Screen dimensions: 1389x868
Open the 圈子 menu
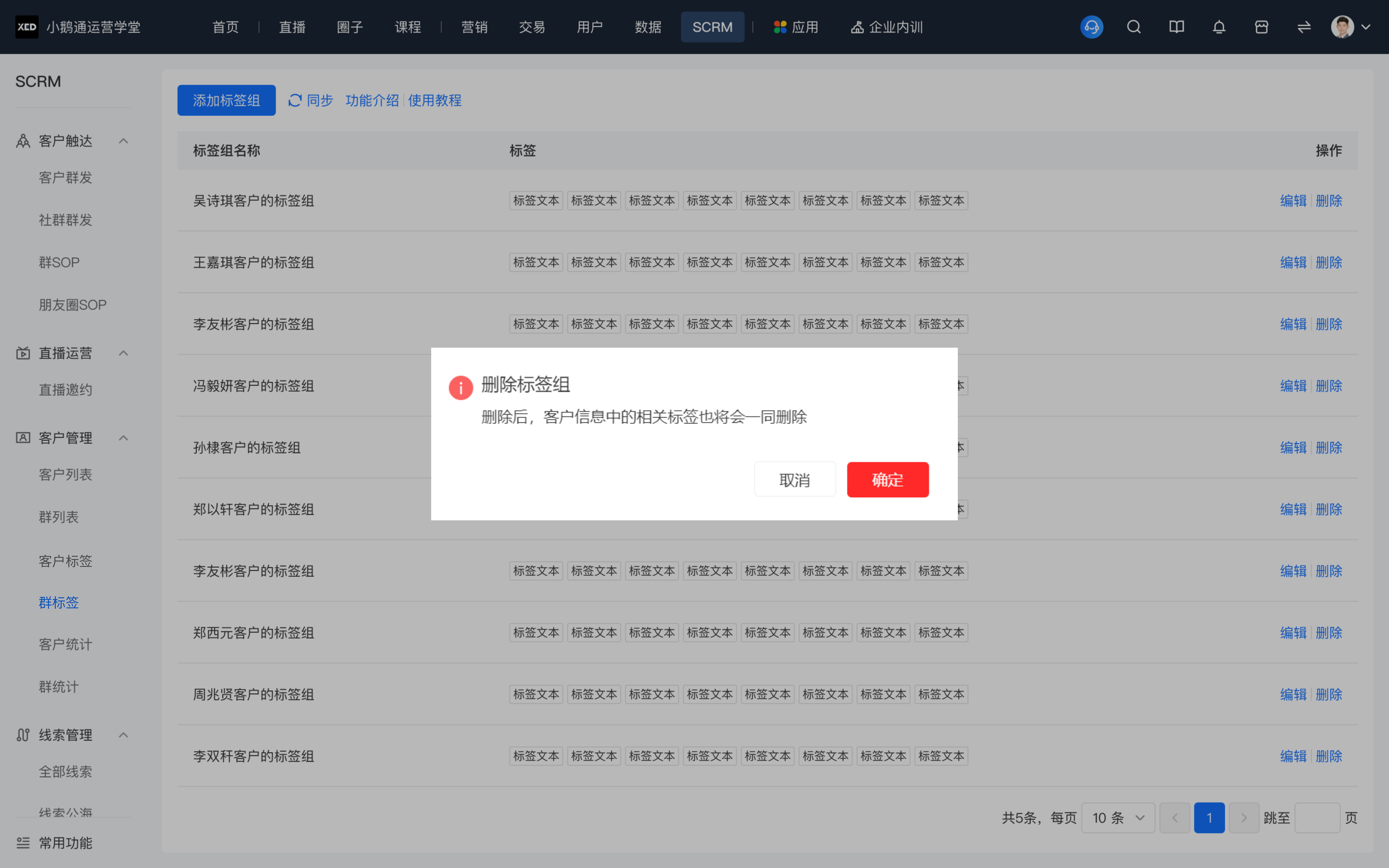(x=350, y=27)
